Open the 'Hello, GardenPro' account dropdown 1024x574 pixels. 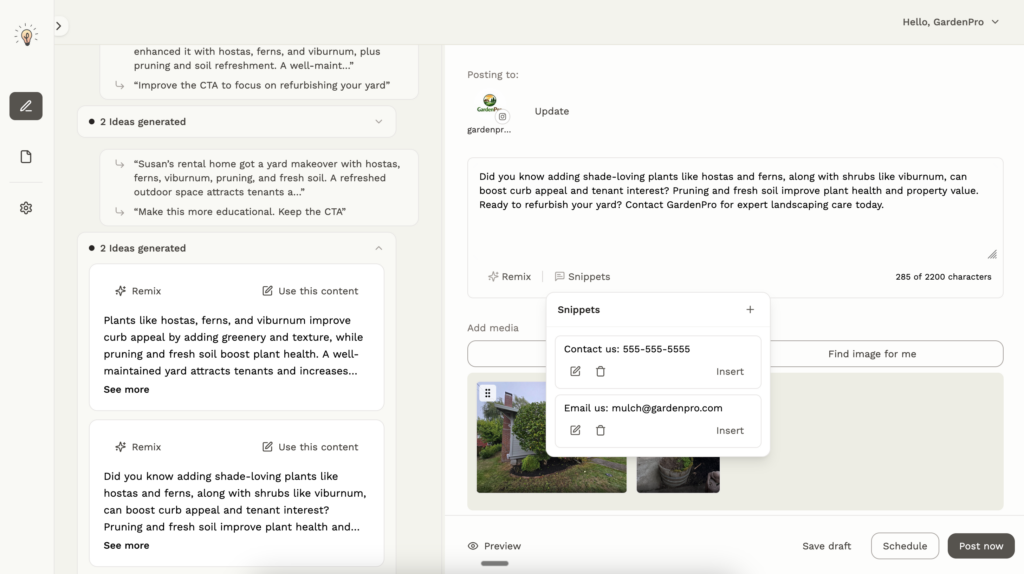950,22
